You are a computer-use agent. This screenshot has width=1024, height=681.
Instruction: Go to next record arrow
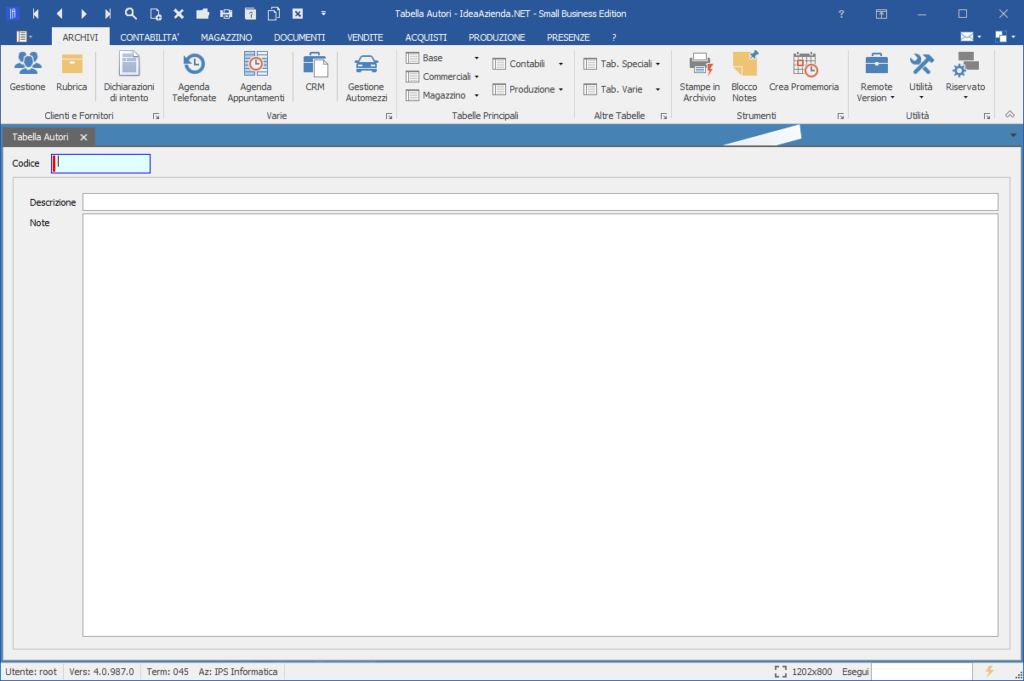click(84, 13)
